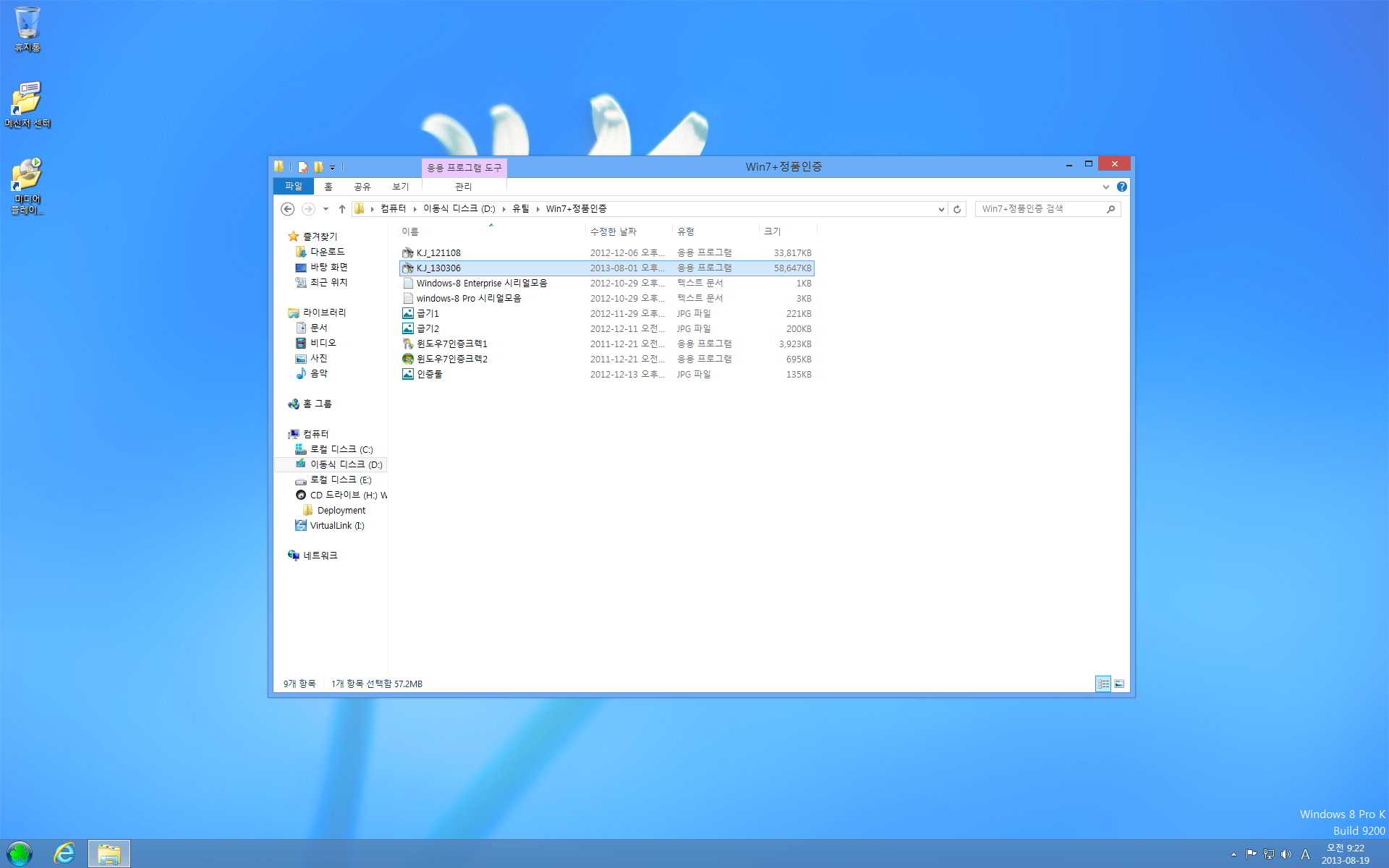
Task: Click Win7+정품인증 in the address breadcrumb
Action: [576, 208]
